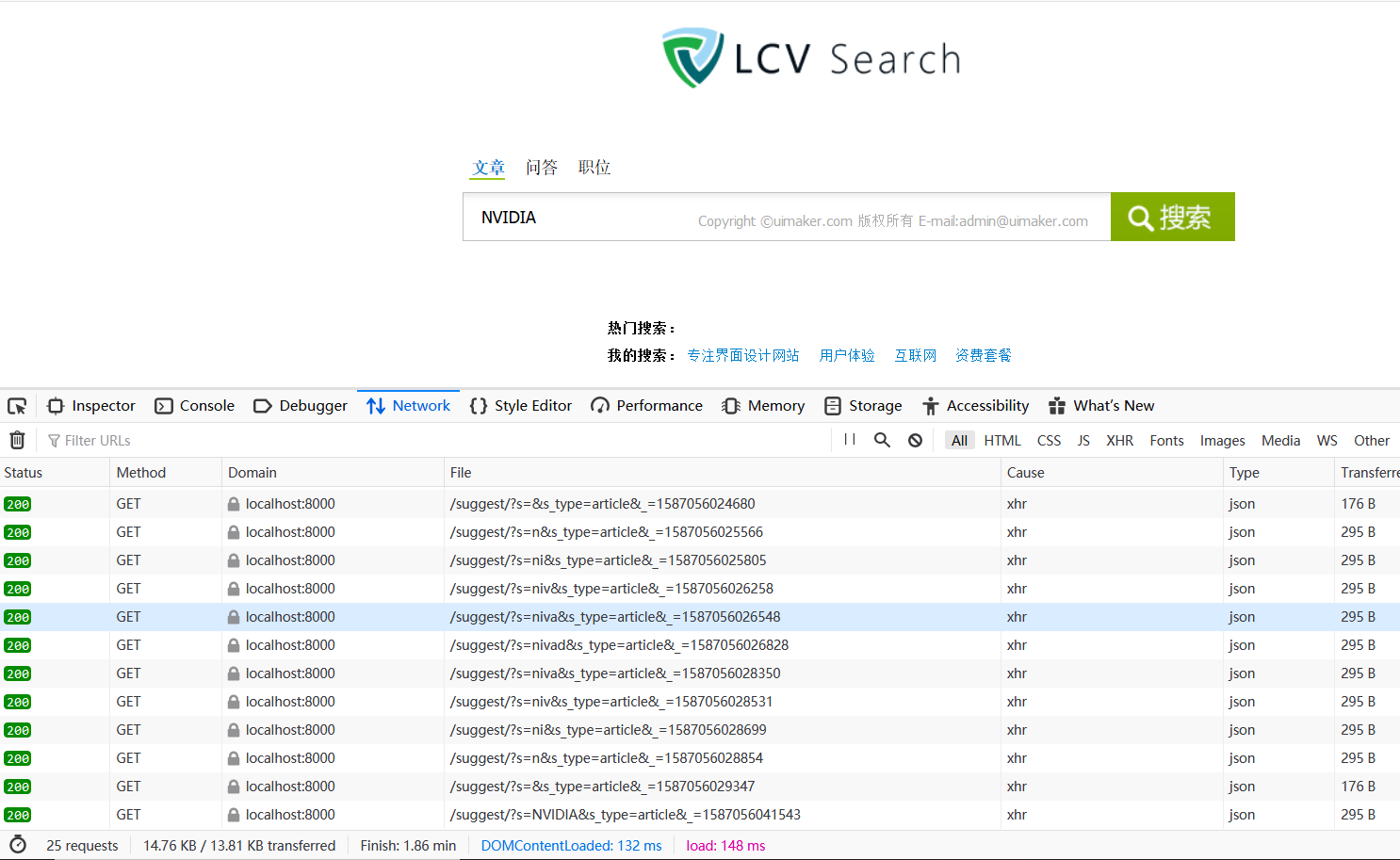Click 200 status badge of first request
Screen dimensions: 1400x860
[x=18, y=504]
